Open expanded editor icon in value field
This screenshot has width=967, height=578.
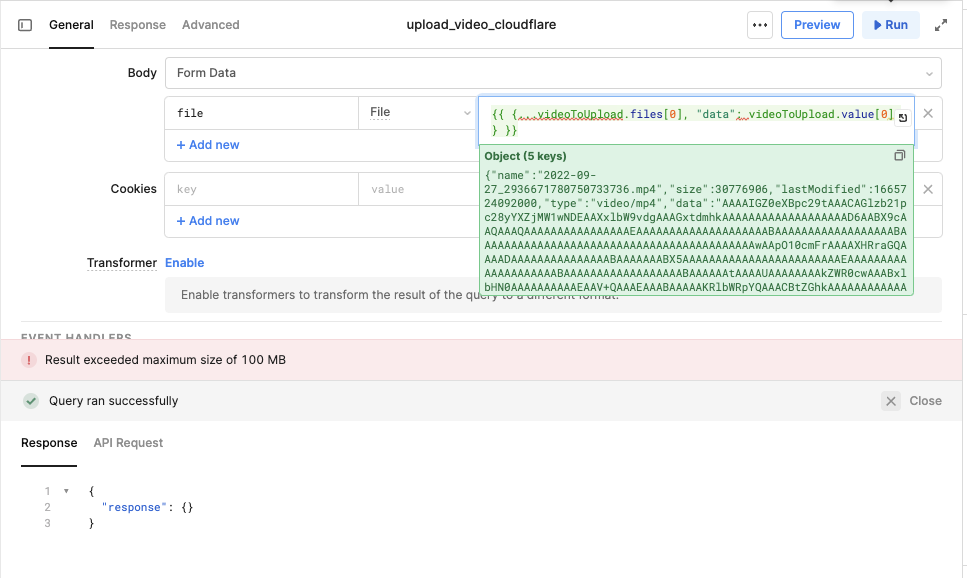(x=901, y=119)
